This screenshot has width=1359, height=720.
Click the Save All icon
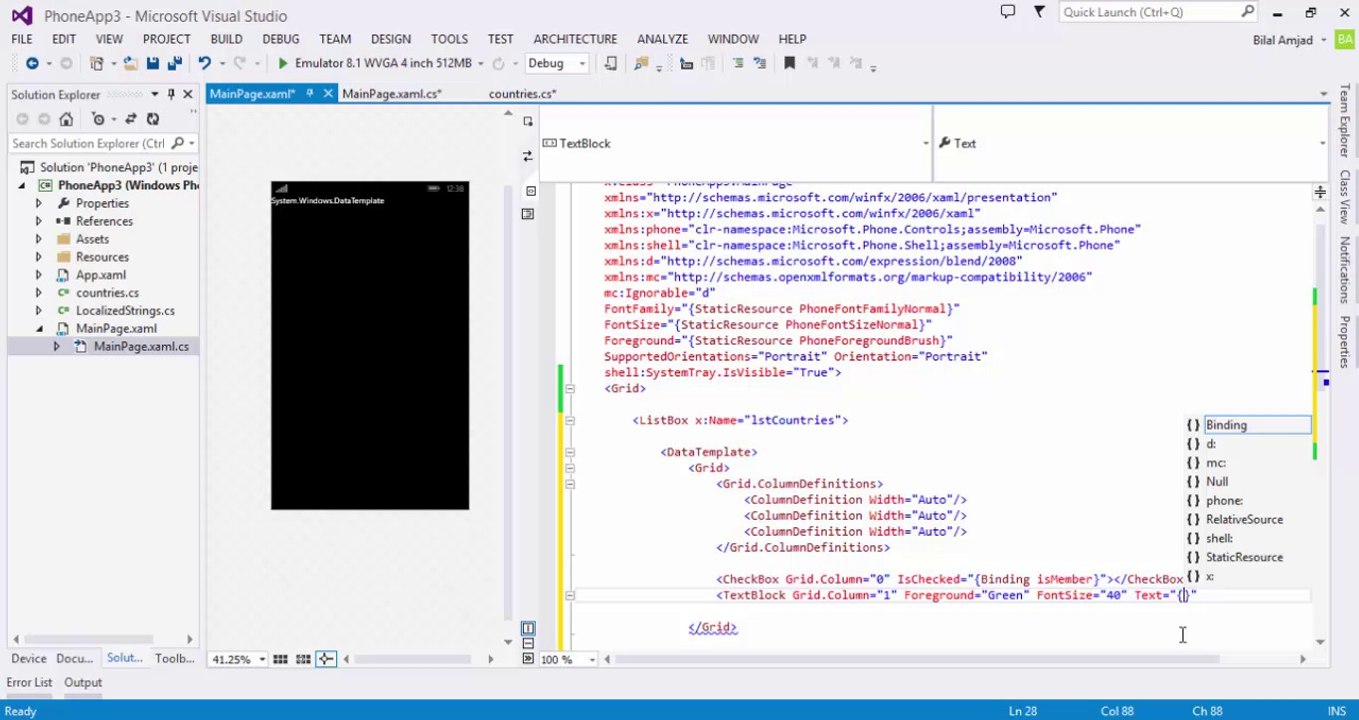click(x=174, y=63)
